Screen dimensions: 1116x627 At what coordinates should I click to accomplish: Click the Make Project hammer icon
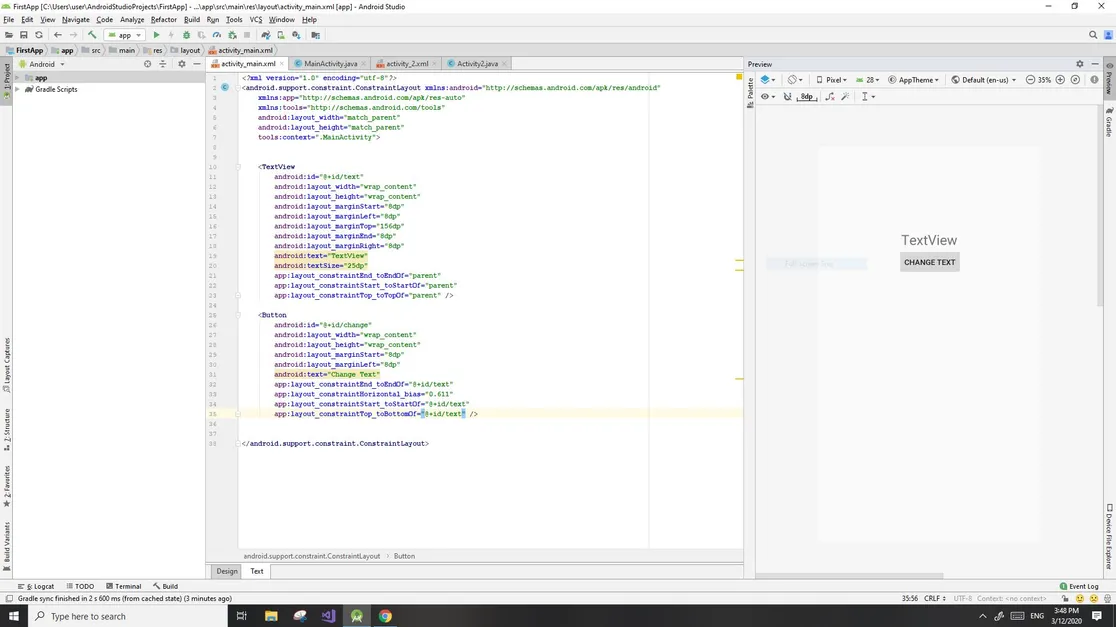click(92, 35)
